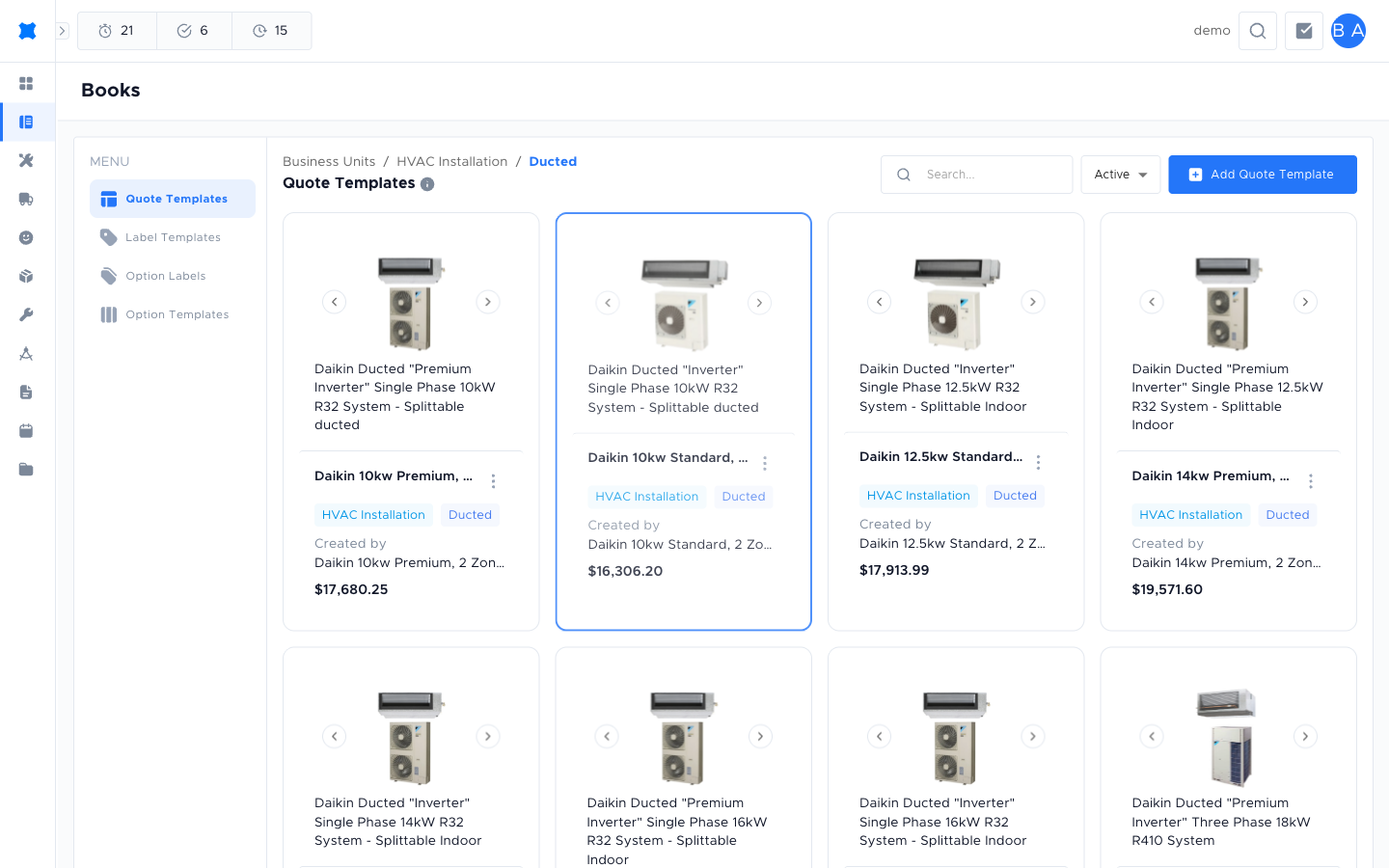Go to Business Units breadcrumb
Screen dimensions: 1389x868
[x=329, y=162]
